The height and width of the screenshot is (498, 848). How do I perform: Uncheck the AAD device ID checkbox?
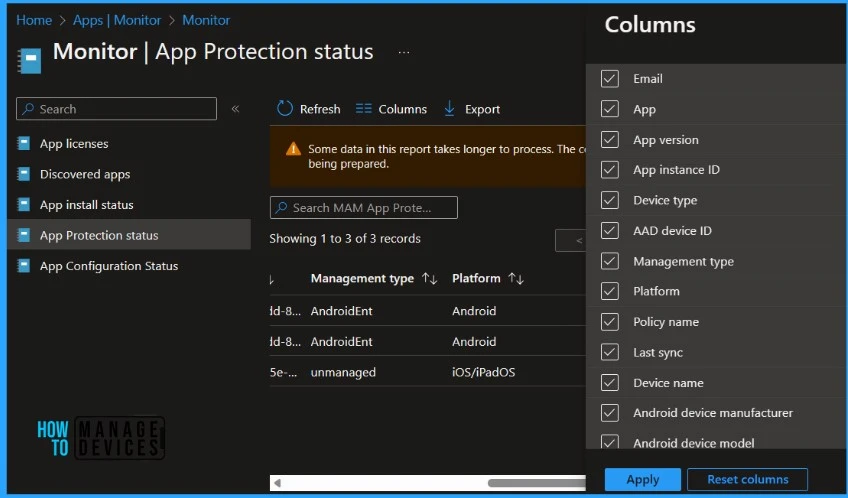point(610,230)
